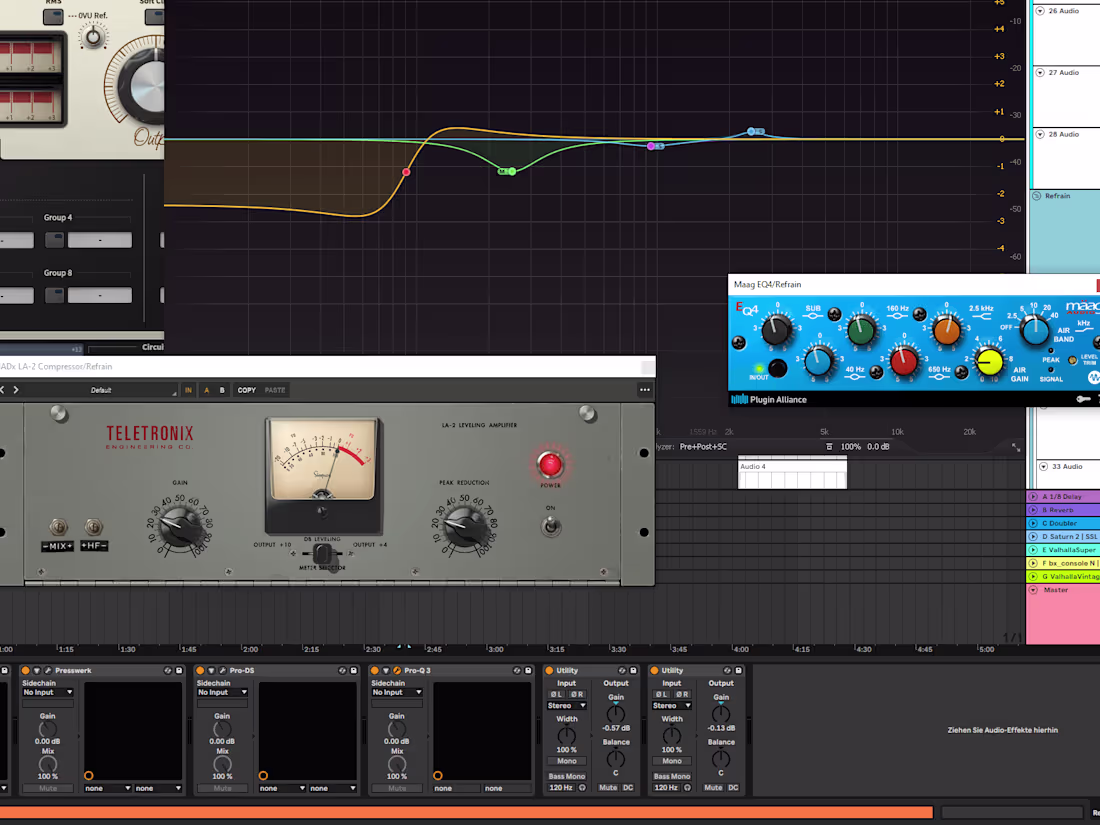This screenshot has width=1100, height=825.
Task: Open the No Input sidechain dropdown on Pro-Q 3
Action: 396,692
